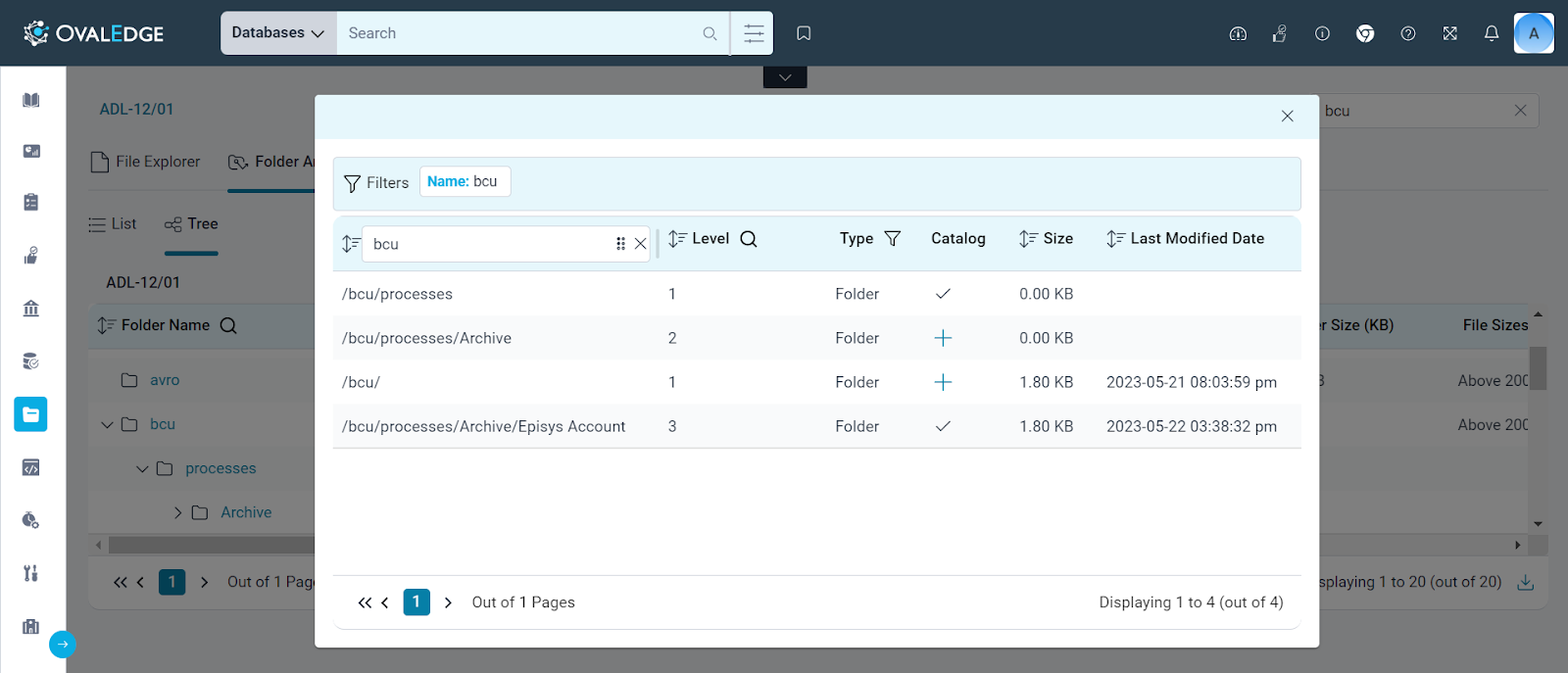
Task: Sort by Folder Name in background
Action: (106, 325)
